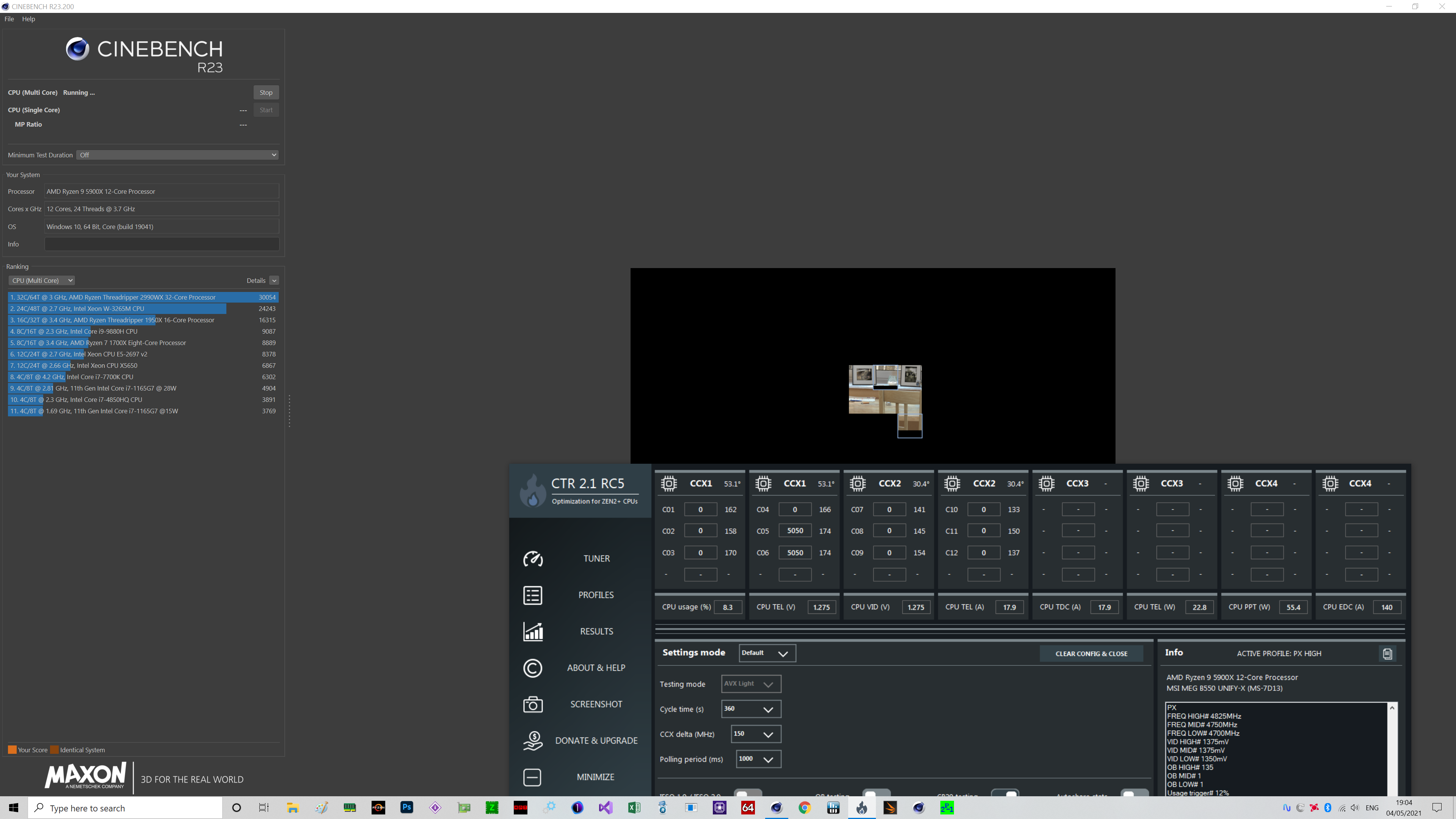This screenshot has width=1456, height=819.
Task: Open Google Chrome from the taskbar
Action: (804, 808)
